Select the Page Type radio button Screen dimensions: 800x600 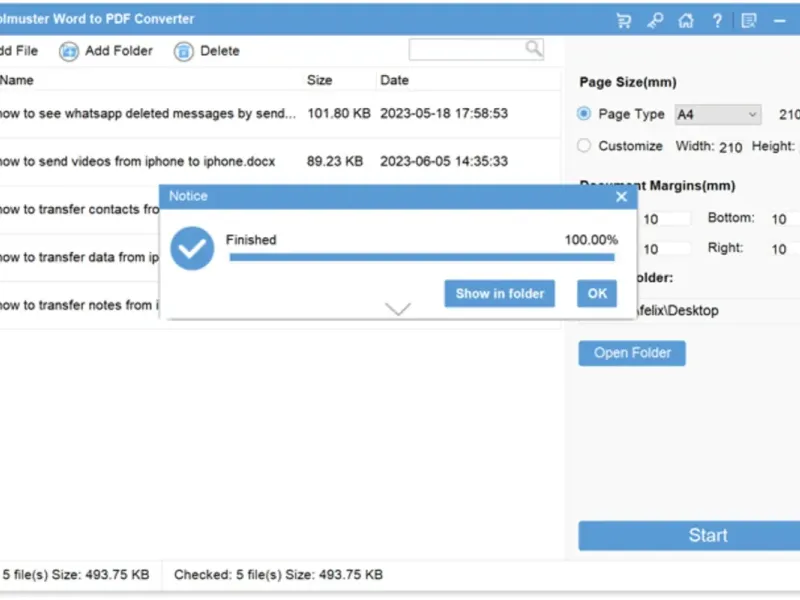(584, 114)
